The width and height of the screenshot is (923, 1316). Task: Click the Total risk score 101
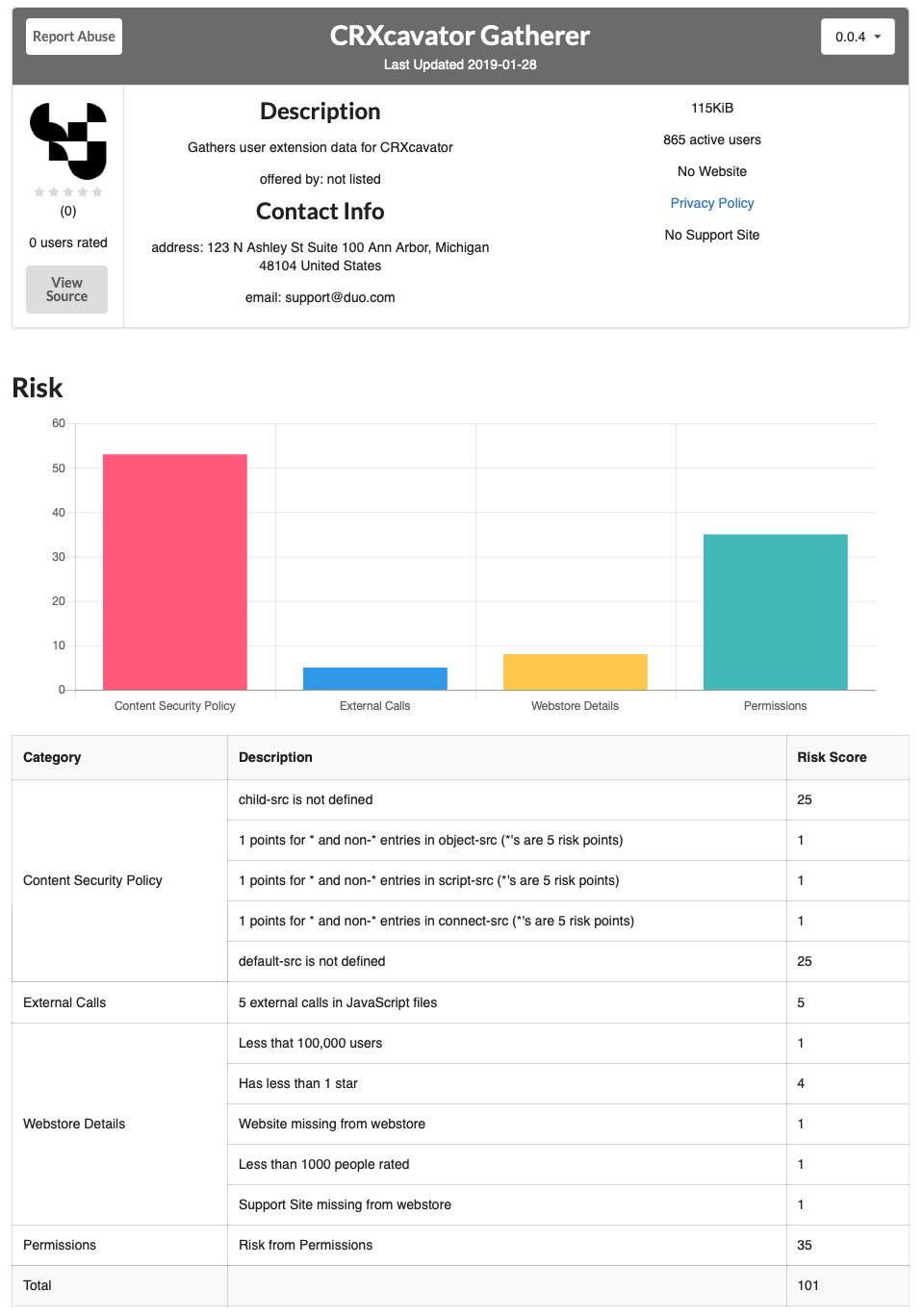tap(808, 1285)
